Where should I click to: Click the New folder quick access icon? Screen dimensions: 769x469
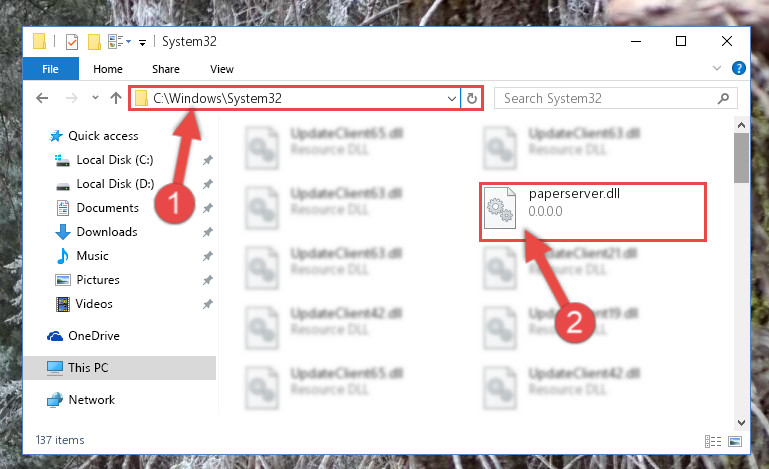tap(94, 42)
